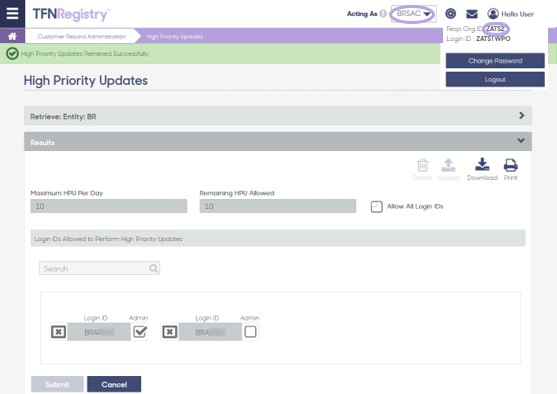Check Admin for the second BRA login
Screen dimensions: 557x394
click(250, 332)
